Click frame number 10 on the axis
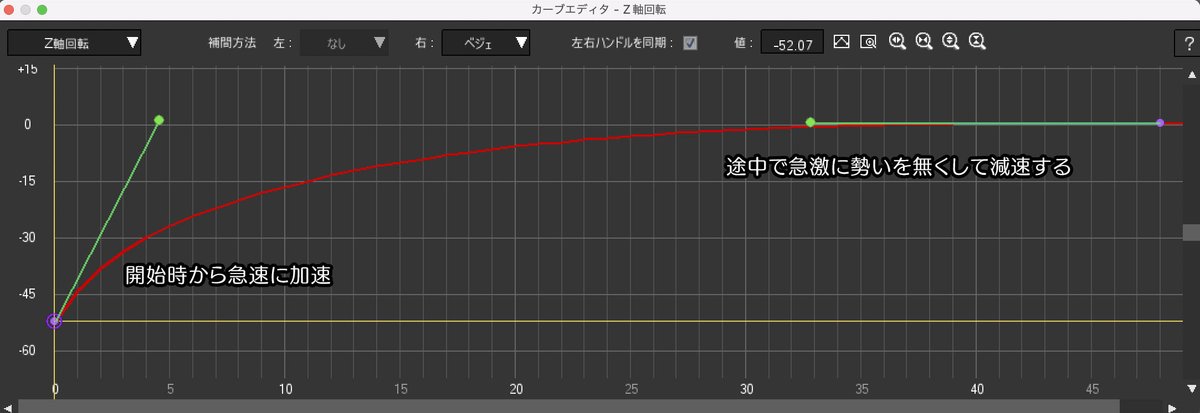Image resolution: width=1200 pixels, height=413 pixels. tap(286, 389)
